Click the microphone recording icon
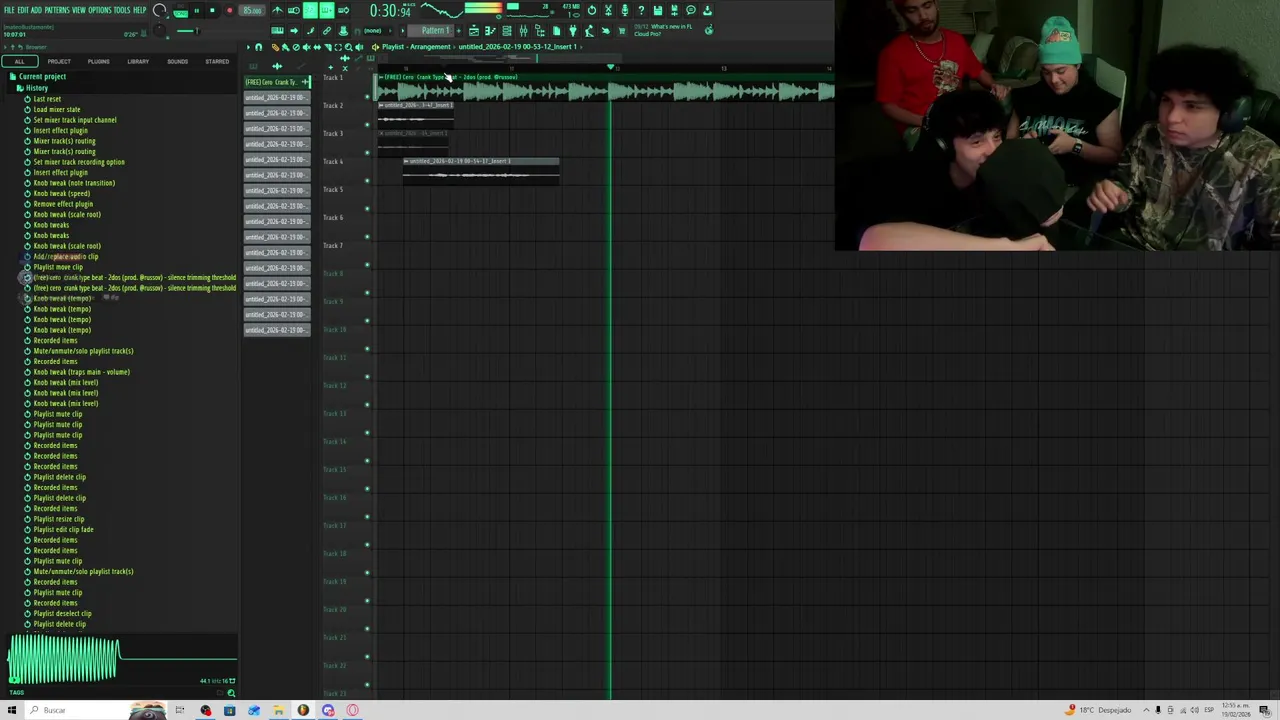The image size is (1280, 720). click(x=624, y=10)
